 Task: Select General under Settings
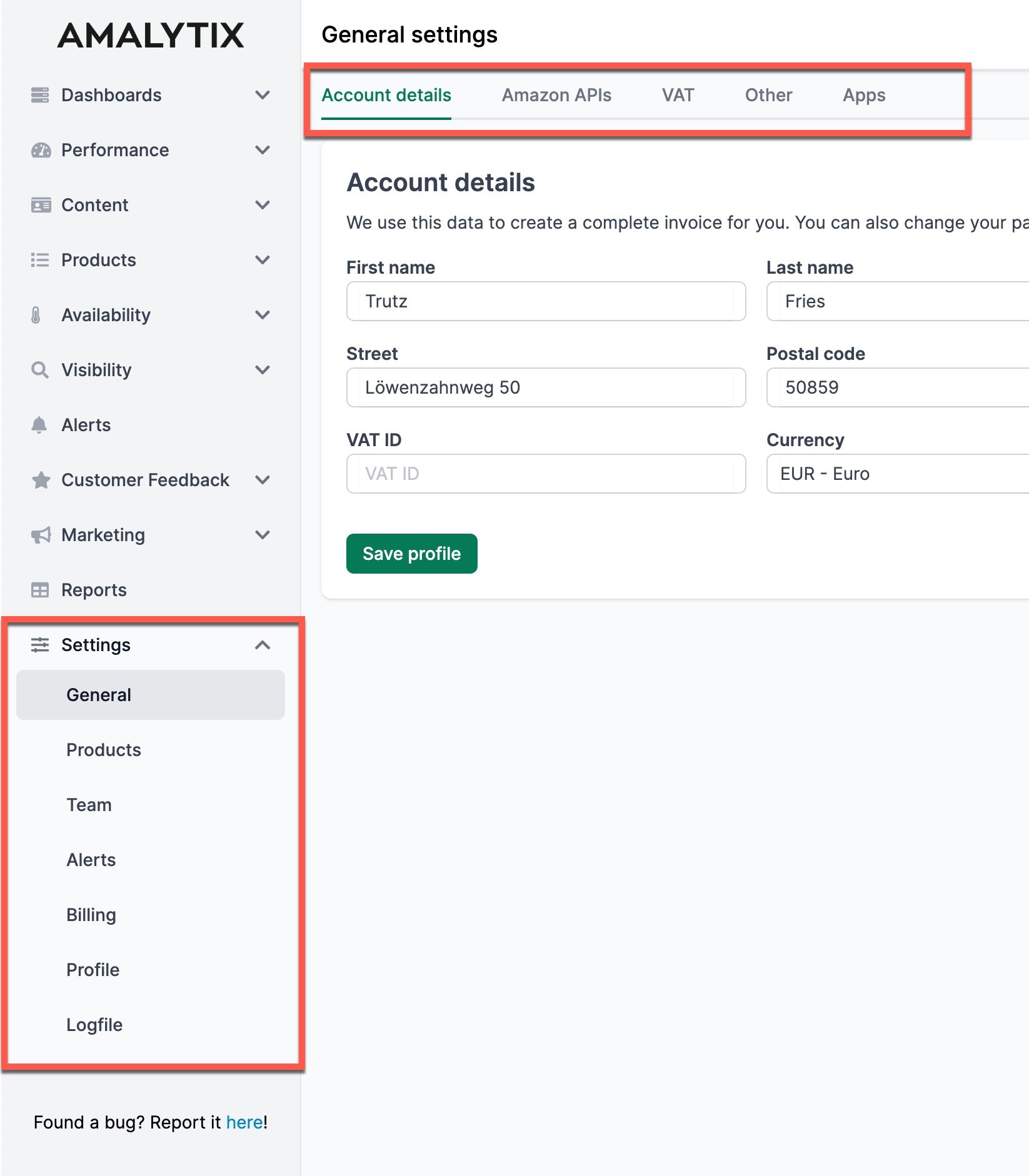(151, 695)
